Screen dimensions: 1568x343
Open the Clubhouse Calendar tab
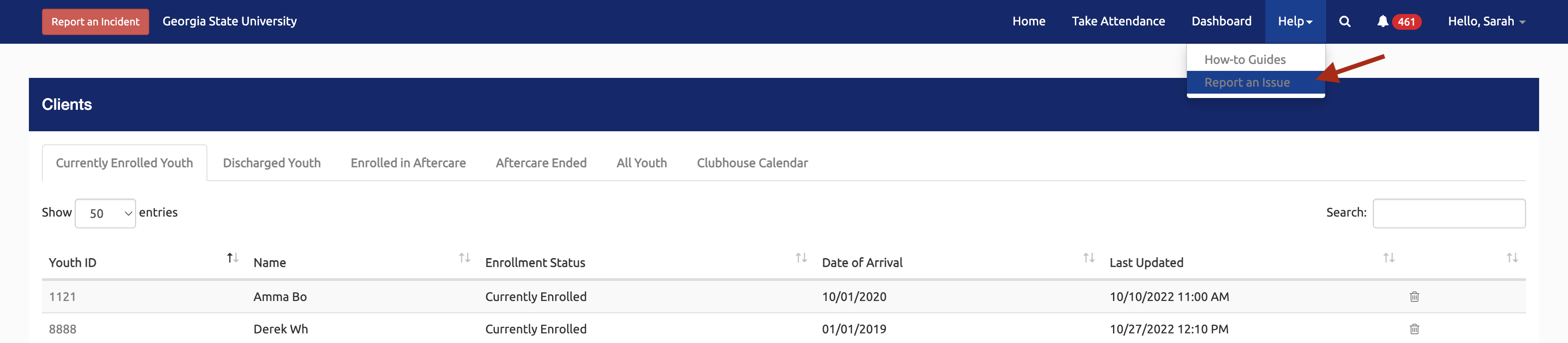pyautogui.click(x=752, y=163)
